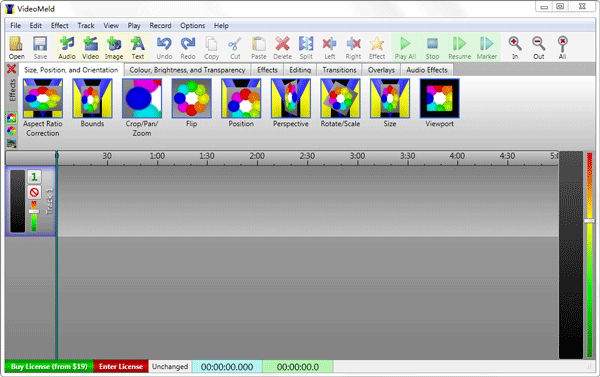Click the 2:00 mark on timeline ruler
This screenshot has width=600, height=377.
257,157
